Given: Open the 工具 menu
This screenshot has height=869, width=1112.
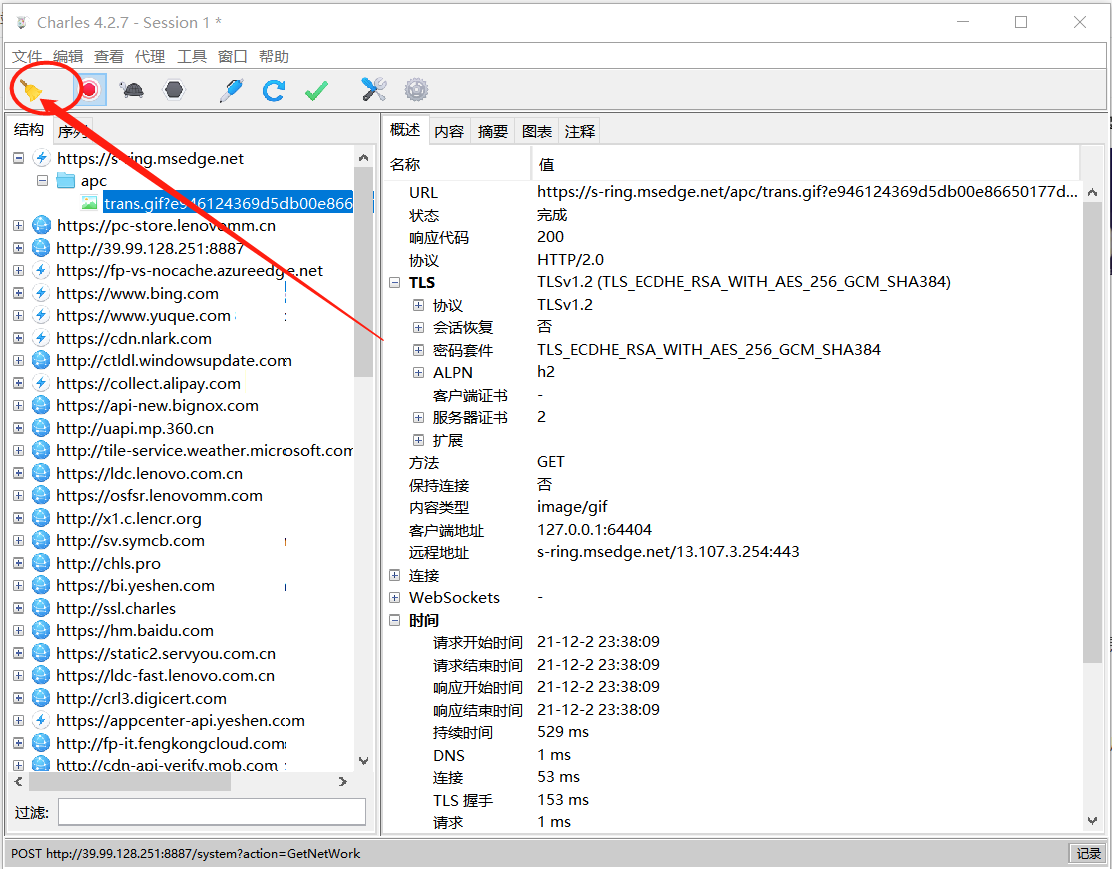Looking at the screenshot, I should pos(191,57).
